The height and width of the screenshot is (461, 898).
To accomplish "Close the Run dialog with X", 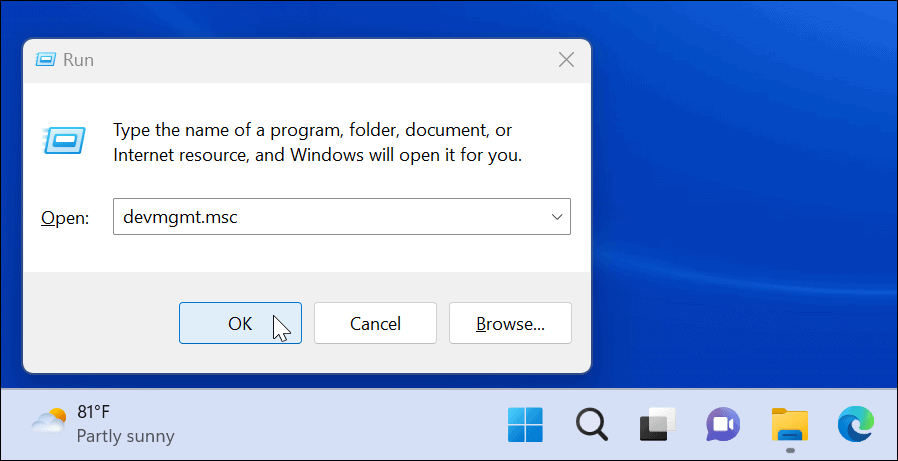I will tap(566, 60).
